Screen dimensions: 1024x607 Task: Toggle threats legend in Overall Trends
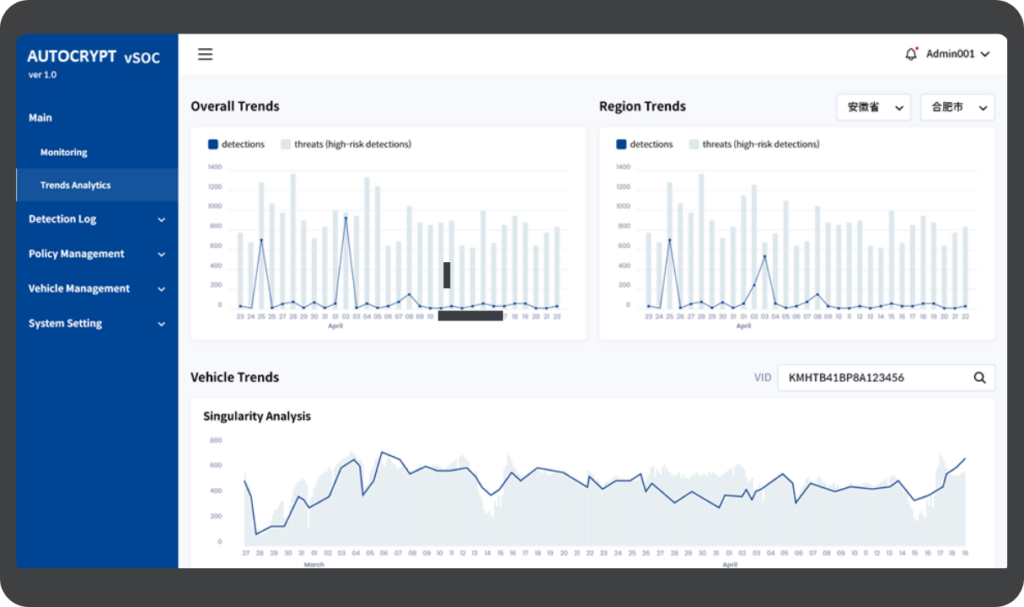coord(346,144)
